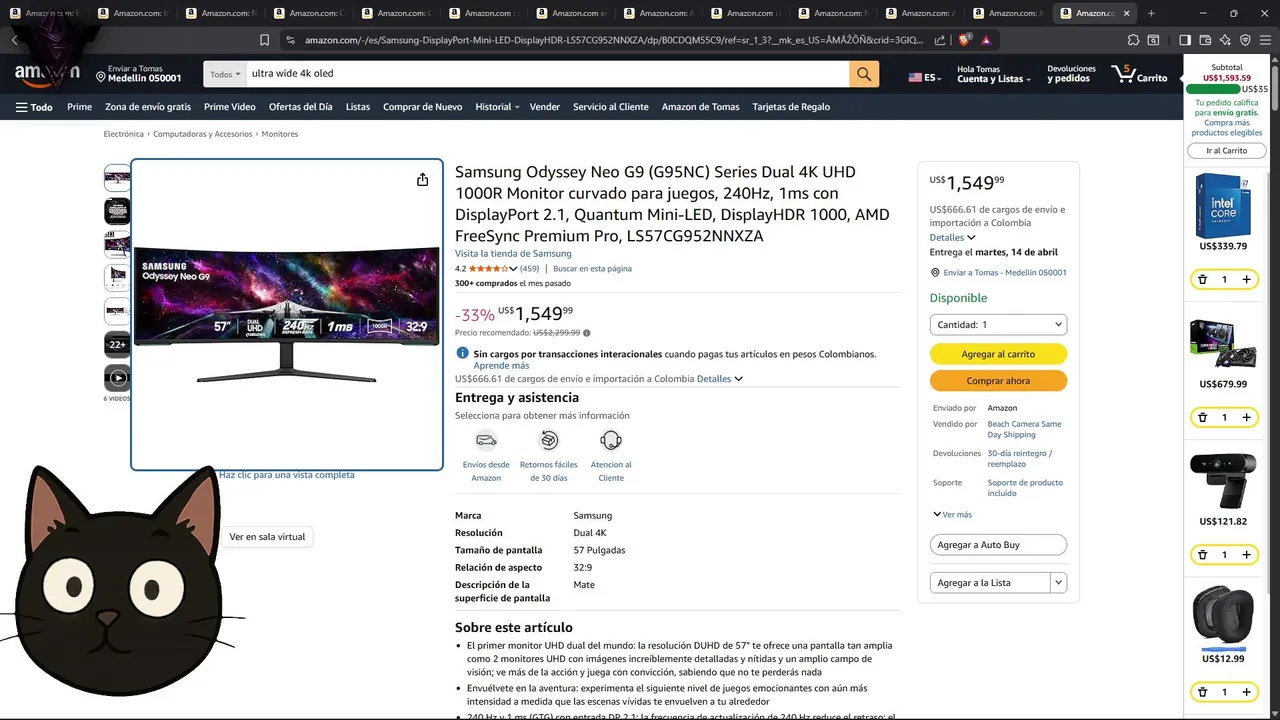Expand Ver más seller details
Viewport: 1280px width, 720px height.
952,515
